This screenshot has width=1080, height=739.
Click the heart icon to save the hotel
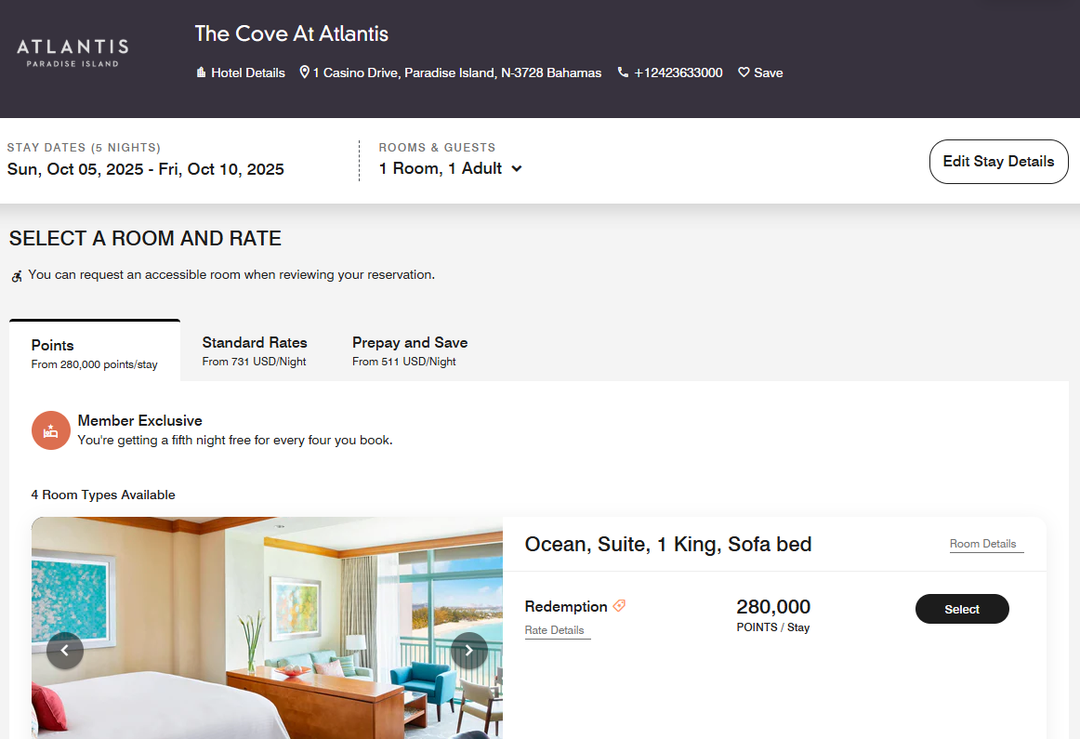click(x=742, y=72)
